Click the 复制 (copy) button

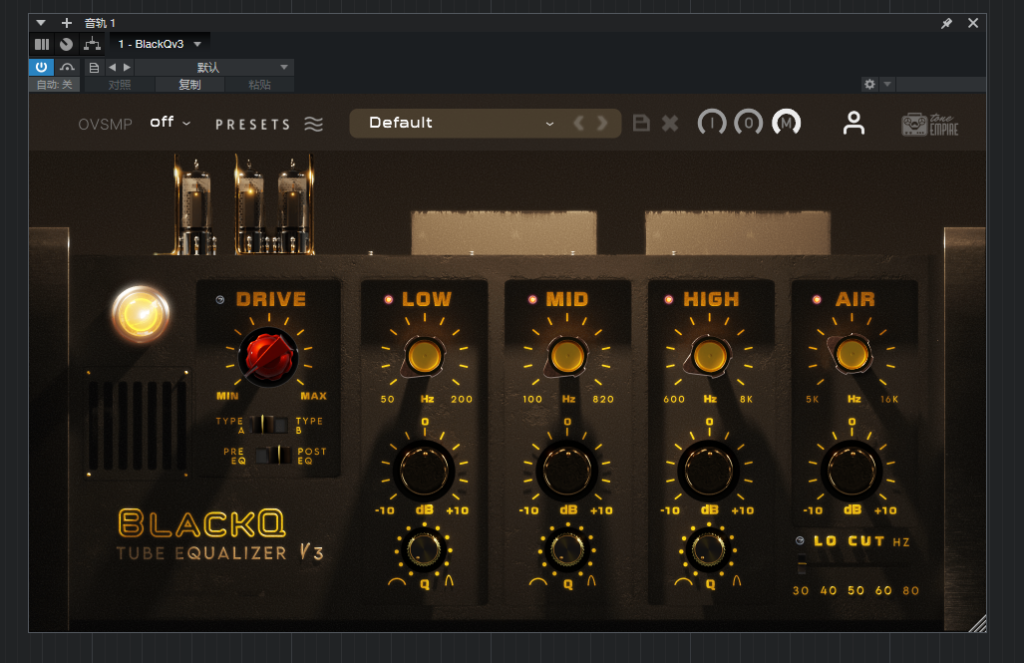tap(189, 85)
